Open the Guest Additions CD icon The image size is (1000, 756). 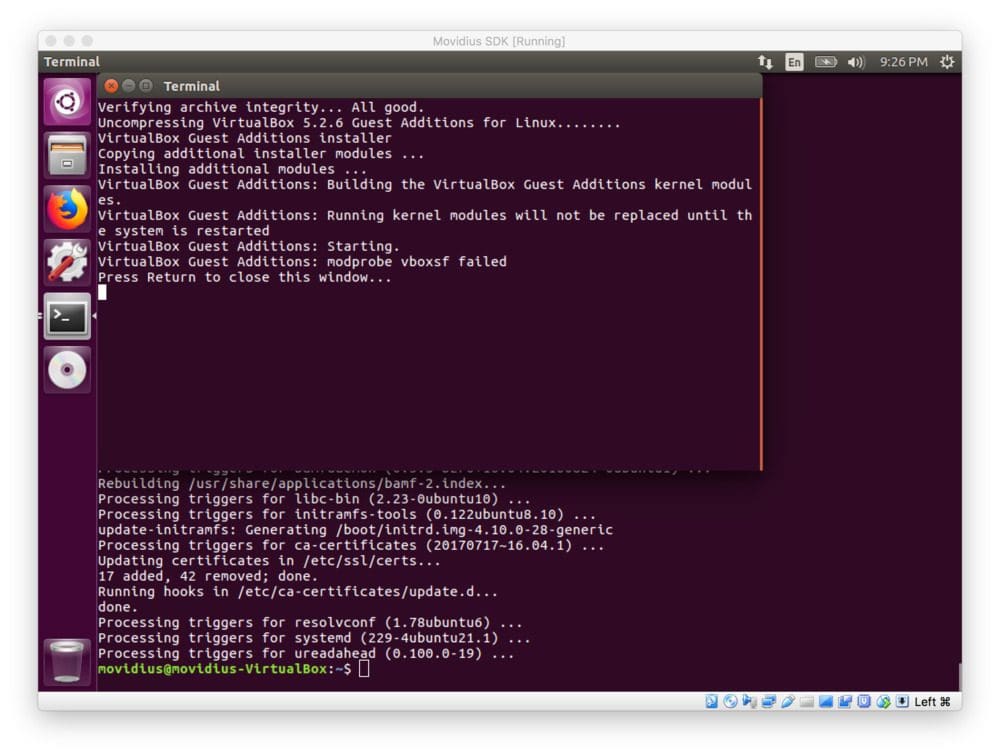click(x=66, y=369)
